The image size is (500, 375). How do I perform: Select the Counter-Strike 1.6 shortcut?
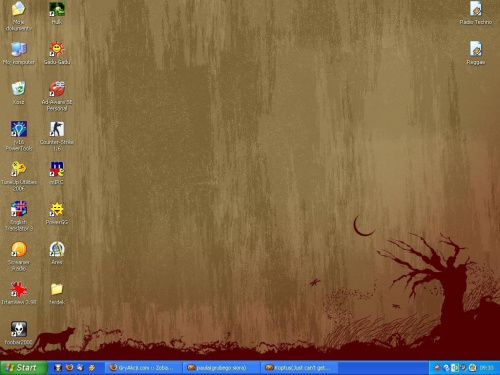pos(57,129)
